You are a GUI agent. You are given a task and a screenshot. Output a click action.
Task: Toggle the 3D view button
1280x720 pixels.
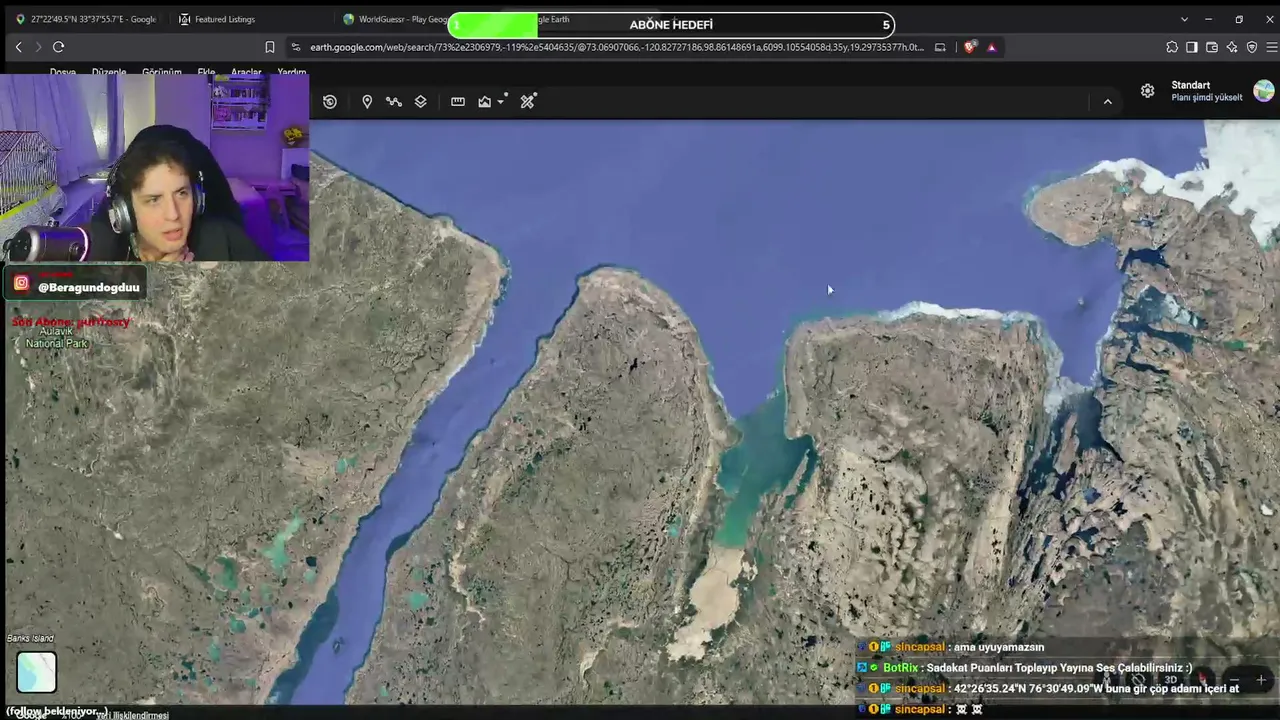tap(1171, 680)
